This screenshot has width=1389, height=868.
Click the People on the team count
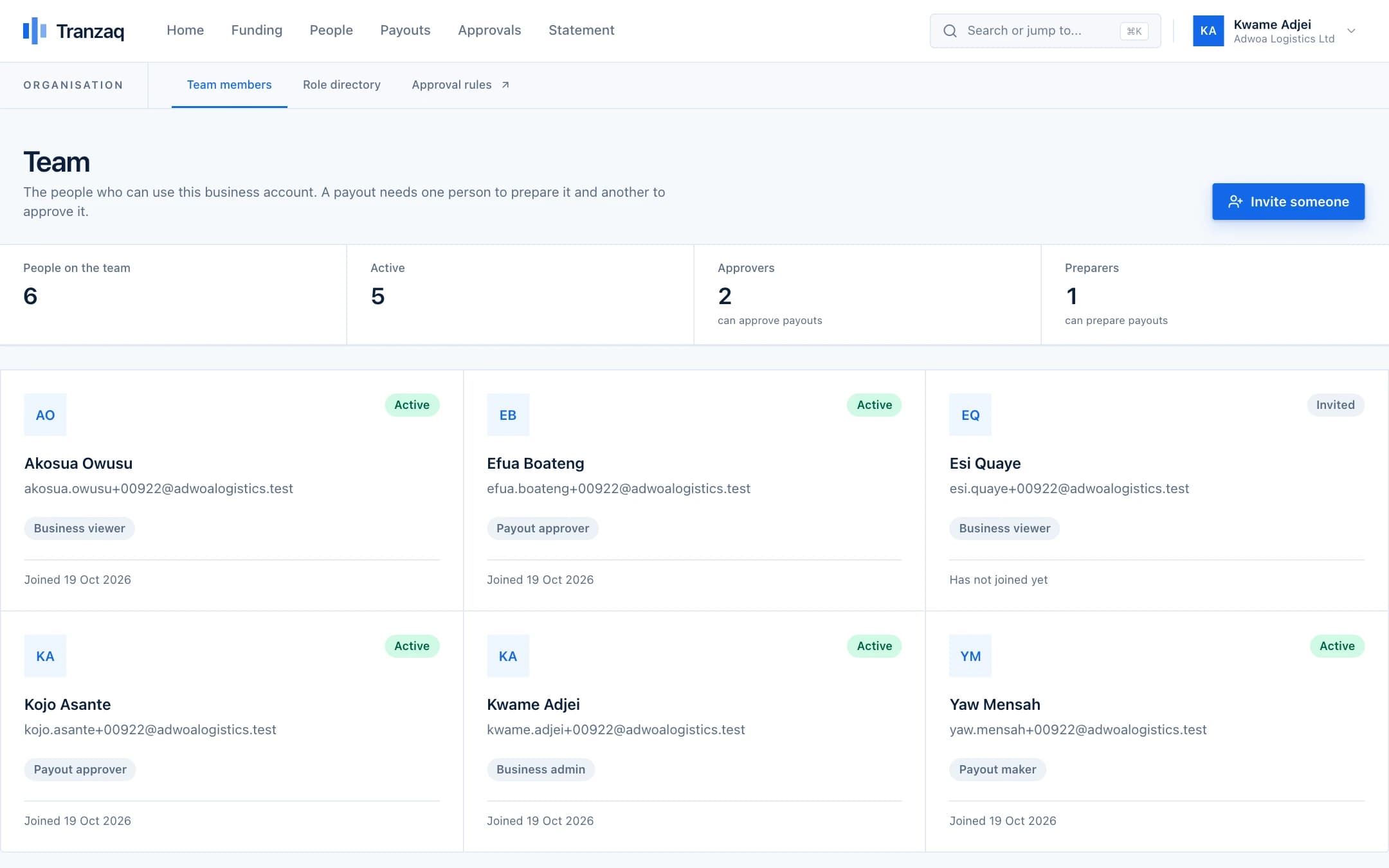(30, 296)
